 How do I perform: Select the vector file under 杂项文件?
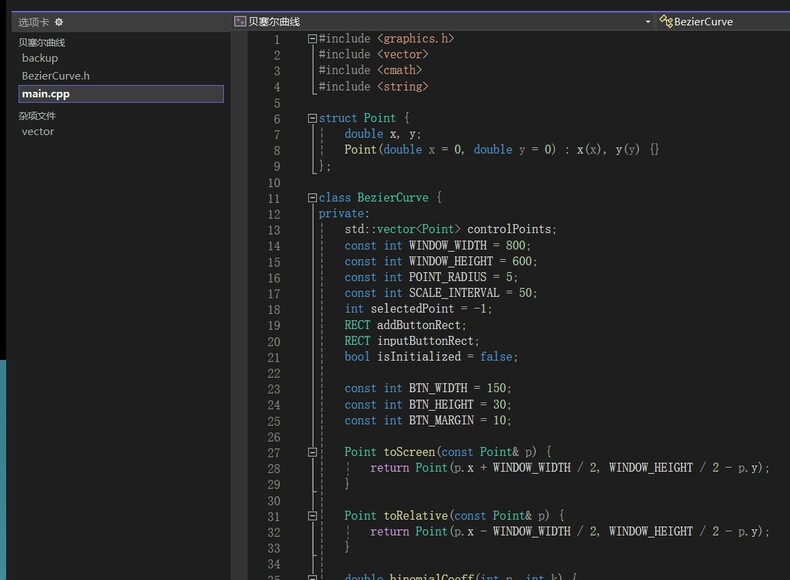pos(38,132)
